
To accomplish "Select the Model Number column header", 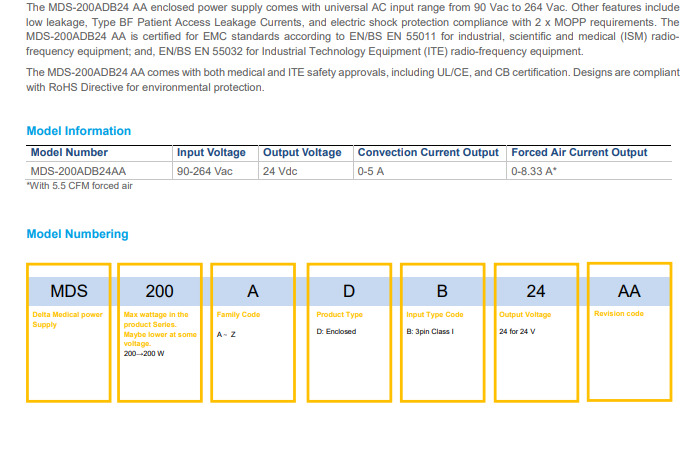I will (x=69, y=153).
